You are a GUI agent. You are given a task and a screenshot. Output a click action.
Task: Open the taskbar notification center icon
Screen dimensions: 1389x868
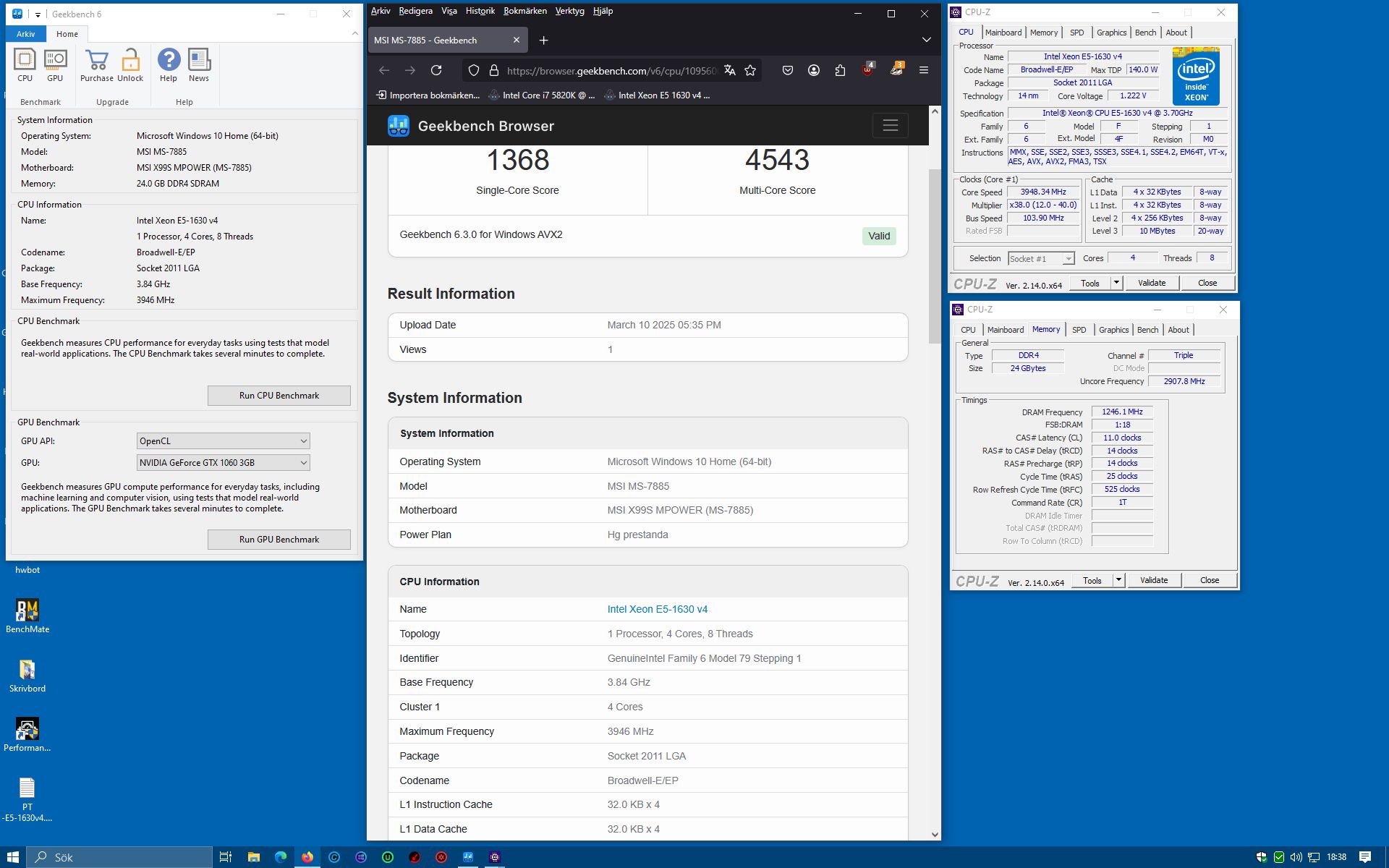coord(1365,857)
